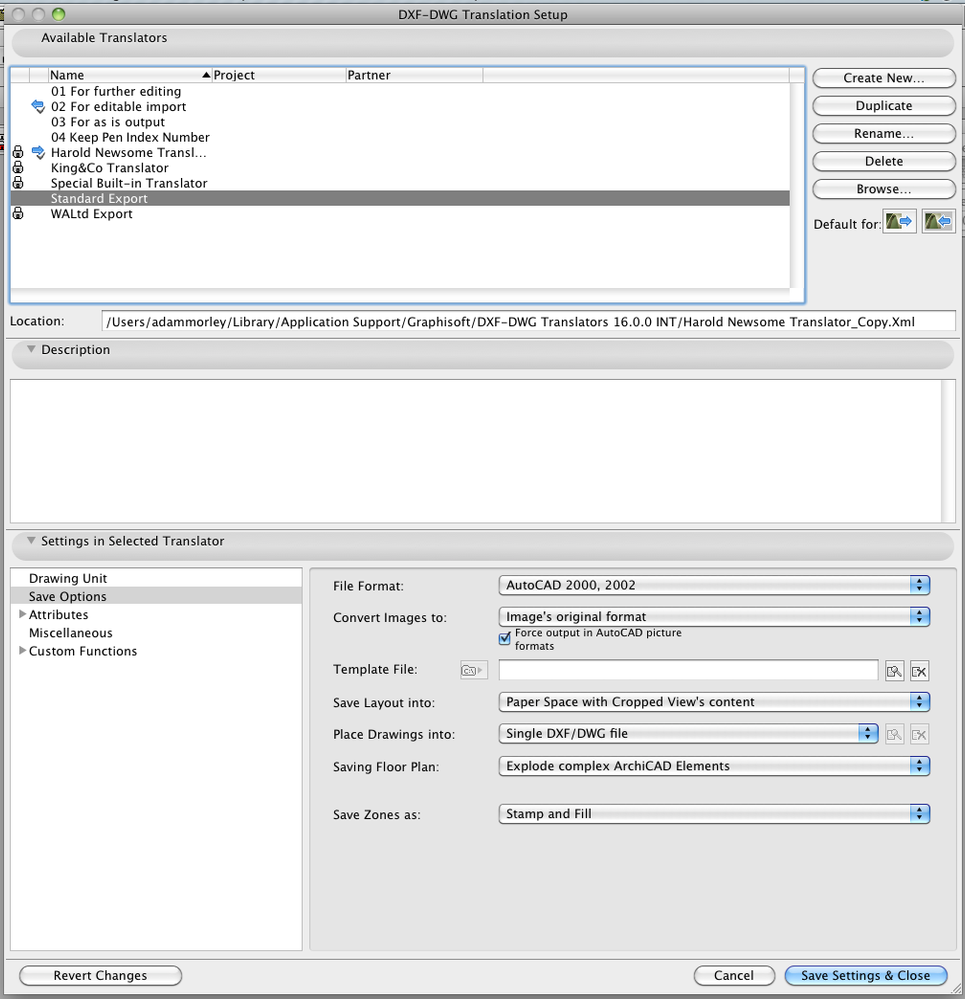Expand the Attributes tree item
965x999 pixels.
click(x=22, y=614)
